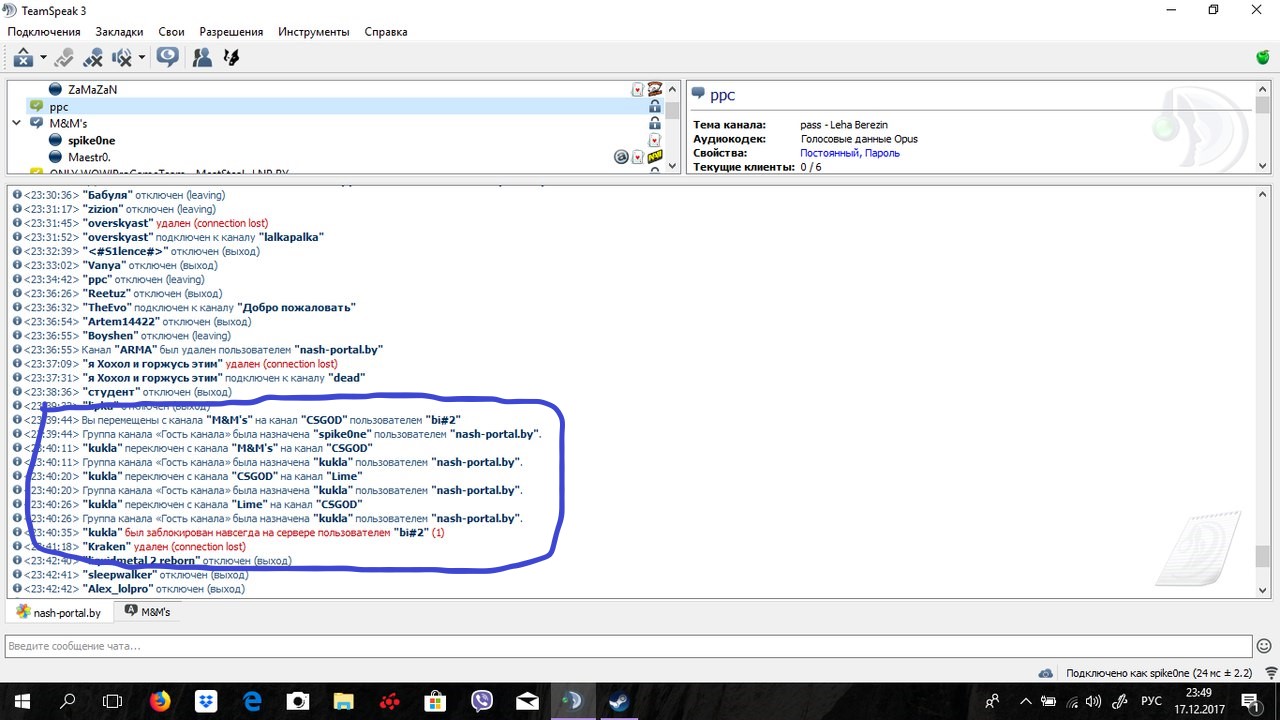Click the team logo badge on ZaMaZaN row

(x=655, y=89)
